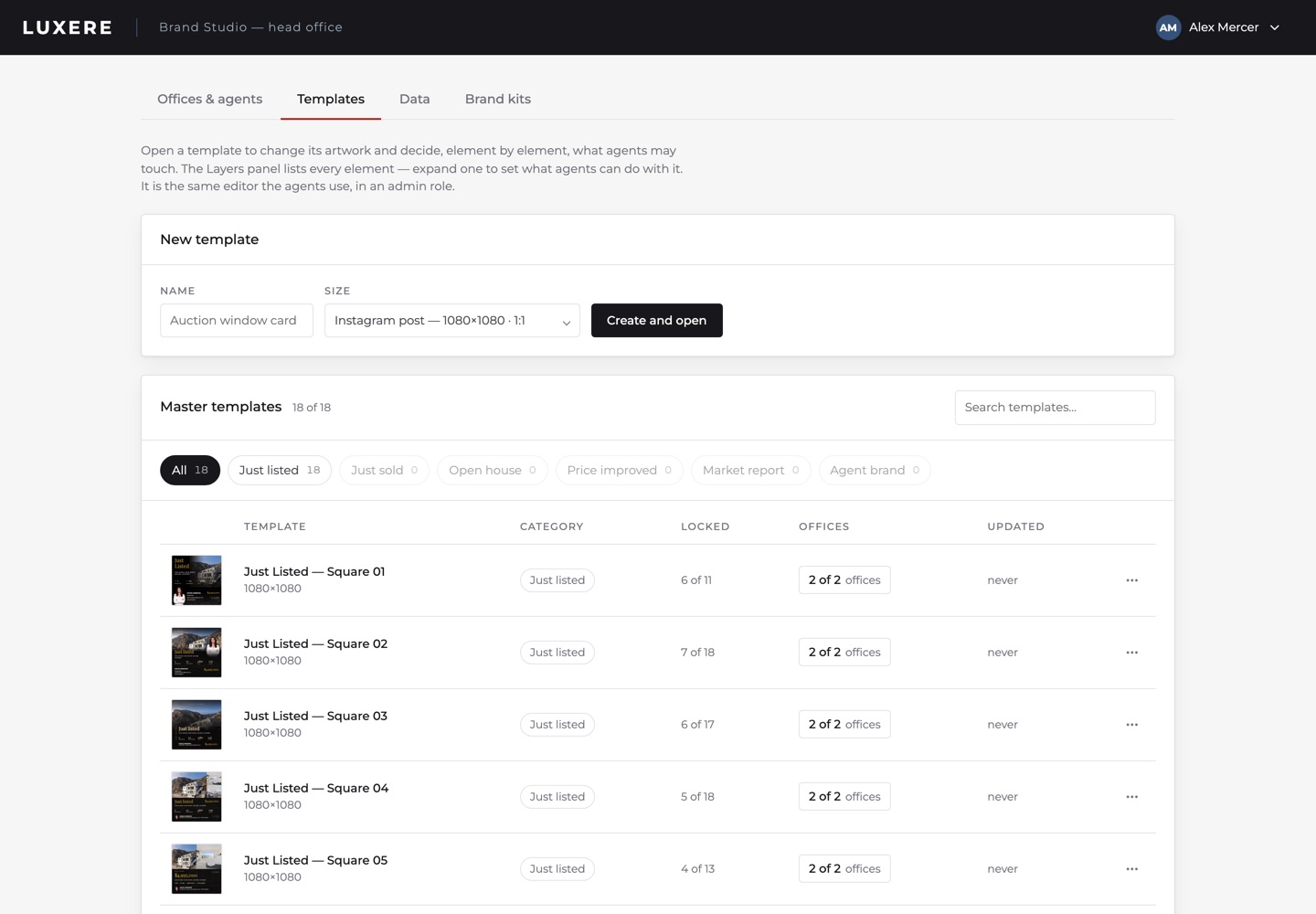Open more options for Just Listed — Square 03
The image size is (1316, 914).
coord(1131,725)
